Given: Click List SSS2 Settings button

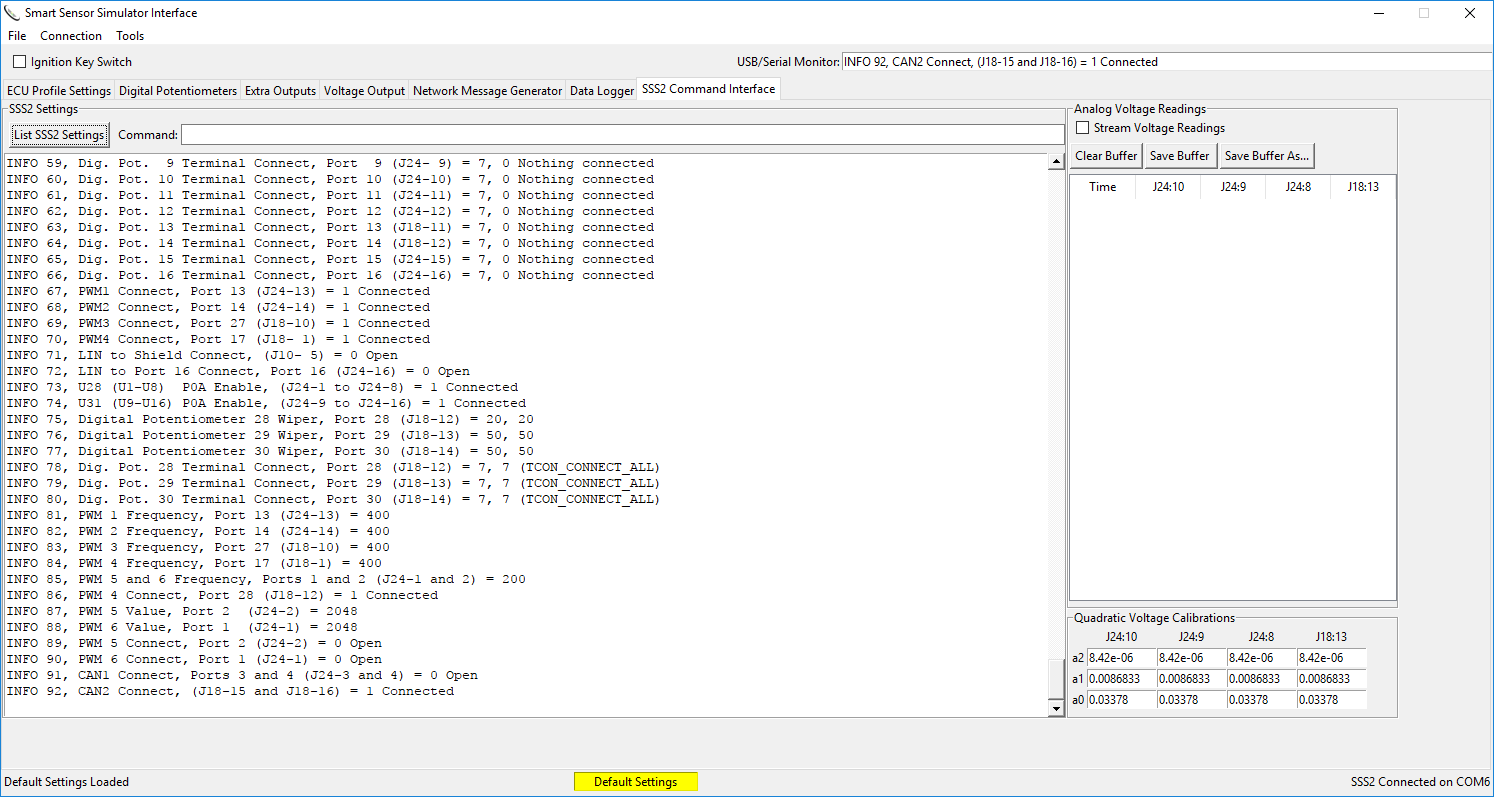Looking at the screenshot, I should click(59, 135).
